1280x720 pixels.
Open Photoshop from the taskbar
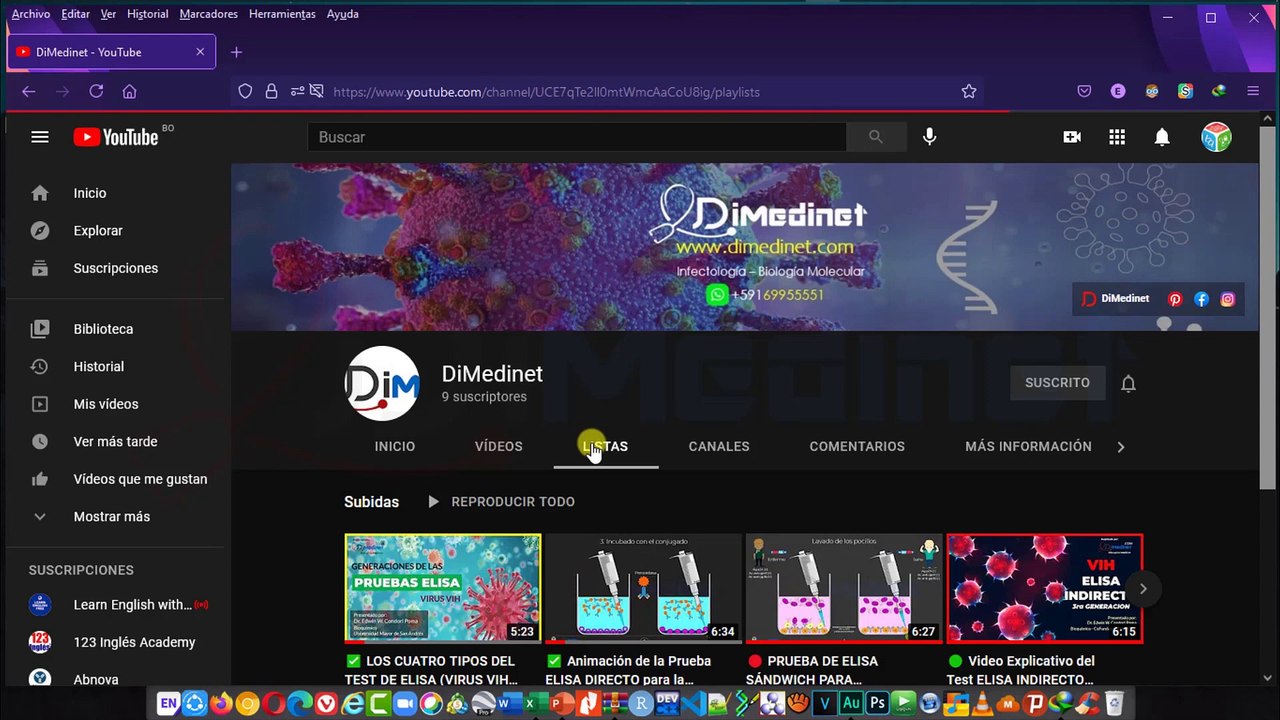point(878,704)
